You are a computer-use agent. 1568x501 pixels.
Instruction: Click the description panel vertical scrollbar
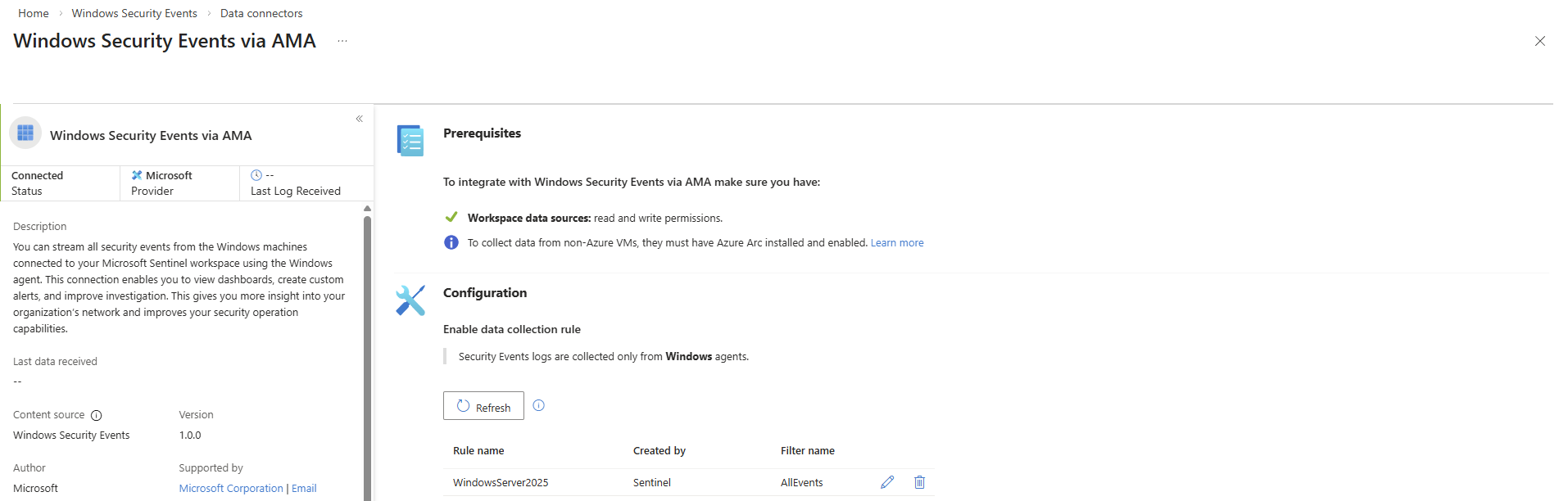pyautogui.click(x=367, y=352)
